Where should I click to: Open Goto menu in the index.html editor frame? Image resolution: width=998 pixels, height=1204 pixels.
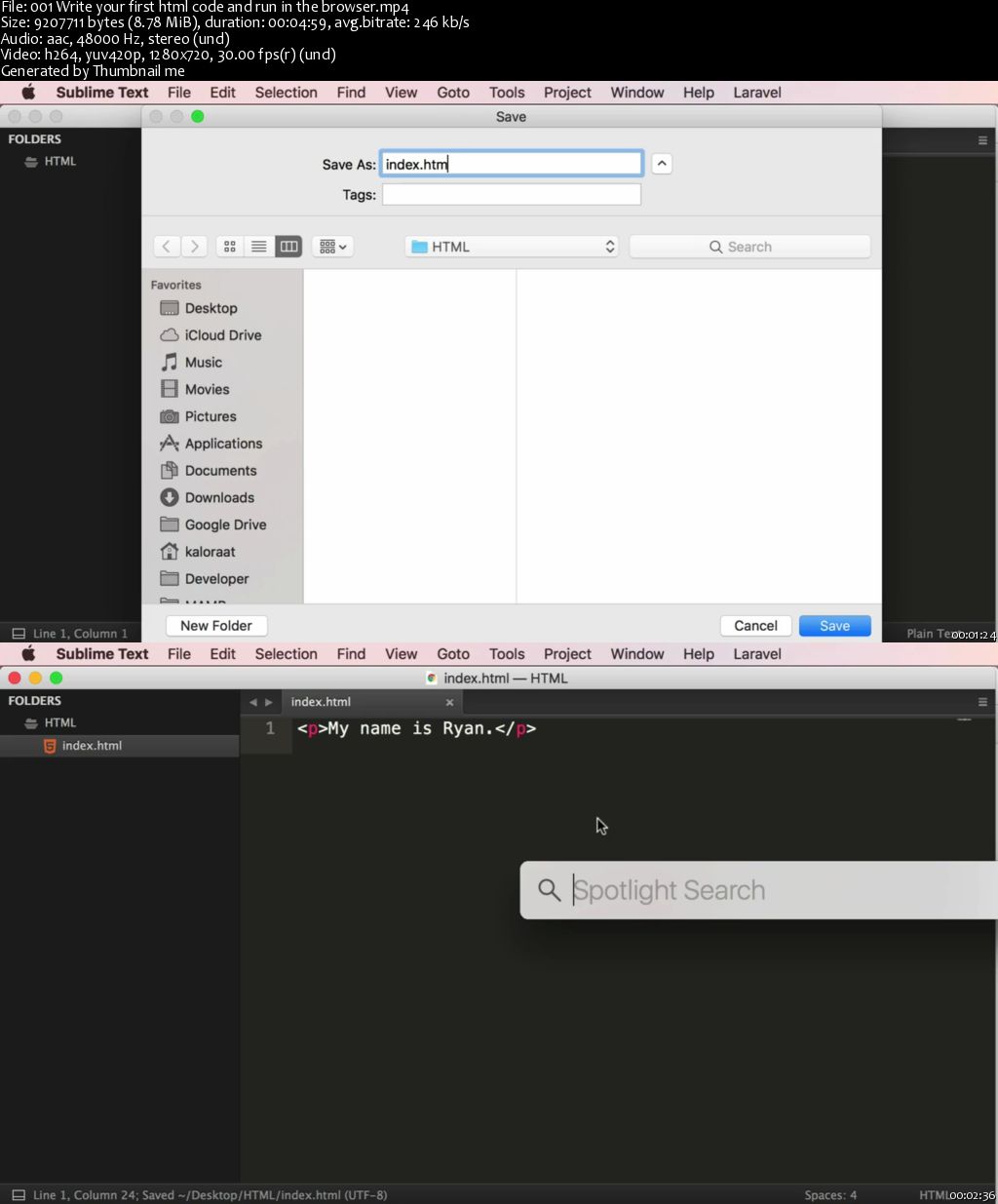click(453, 654)
